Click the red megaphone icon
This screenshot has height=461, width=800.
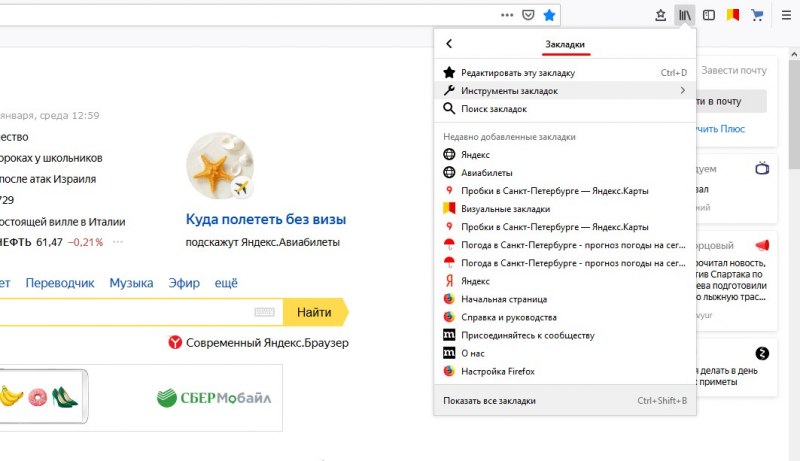pyautogui.click(x=762, y=245)
